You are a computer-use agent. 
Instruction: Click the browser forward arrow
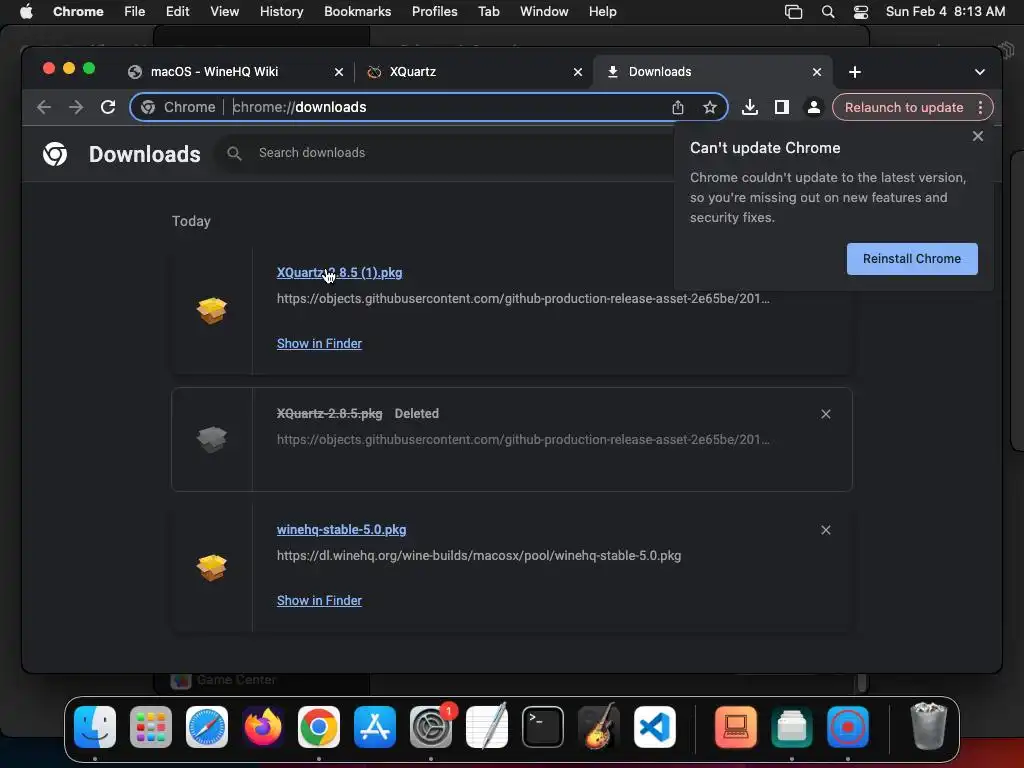76,107
